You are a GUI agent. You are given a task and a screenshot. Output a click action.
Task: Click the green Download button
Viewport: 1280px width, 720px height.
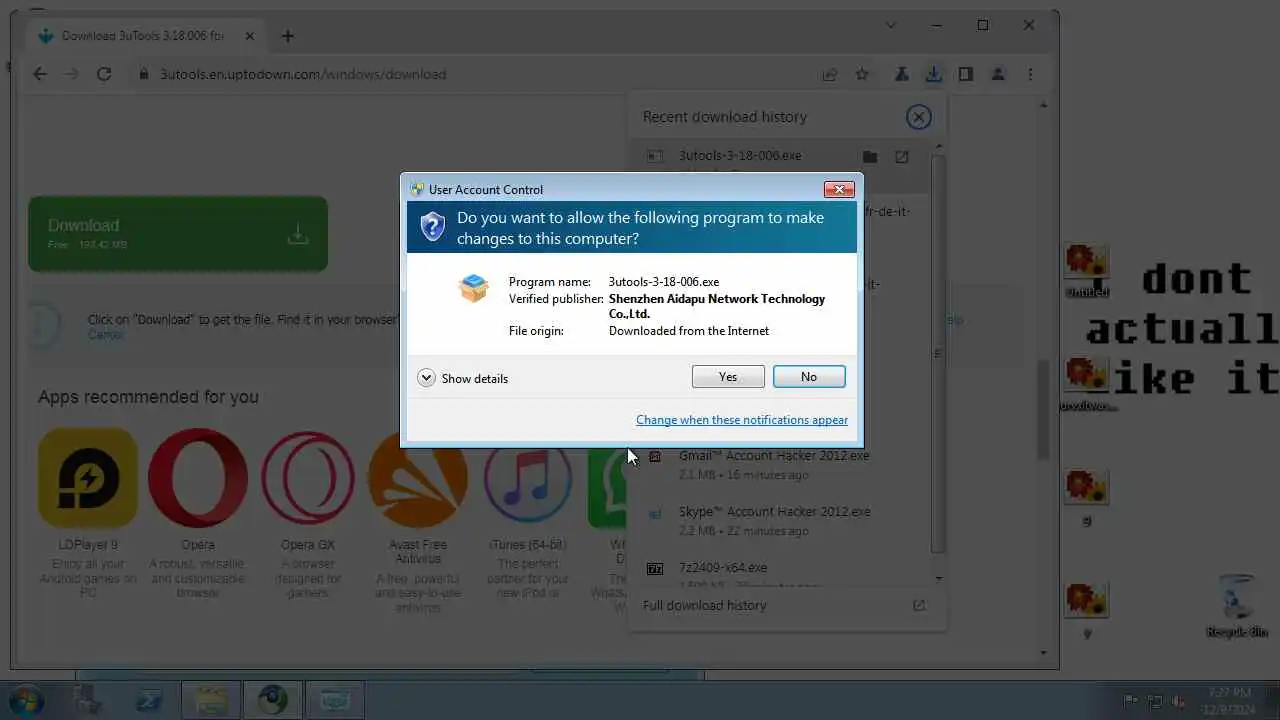[178, 234]
